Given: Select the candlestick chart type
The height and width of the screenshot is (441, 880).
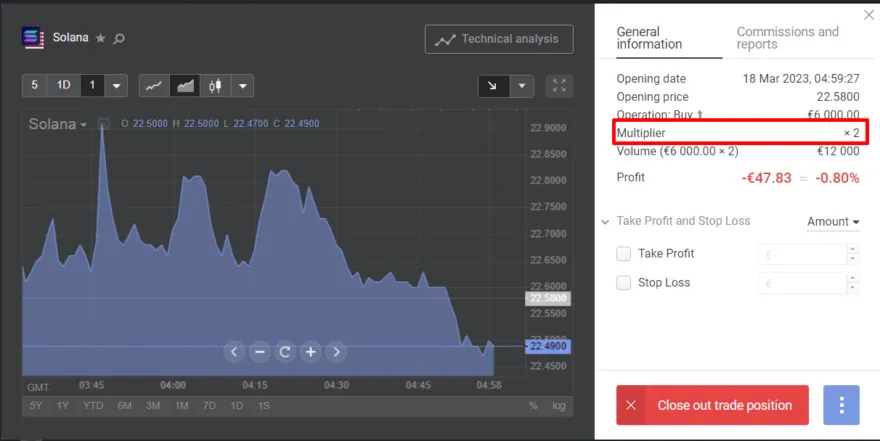Looking at the screenshot, I should tap(214, 86).
